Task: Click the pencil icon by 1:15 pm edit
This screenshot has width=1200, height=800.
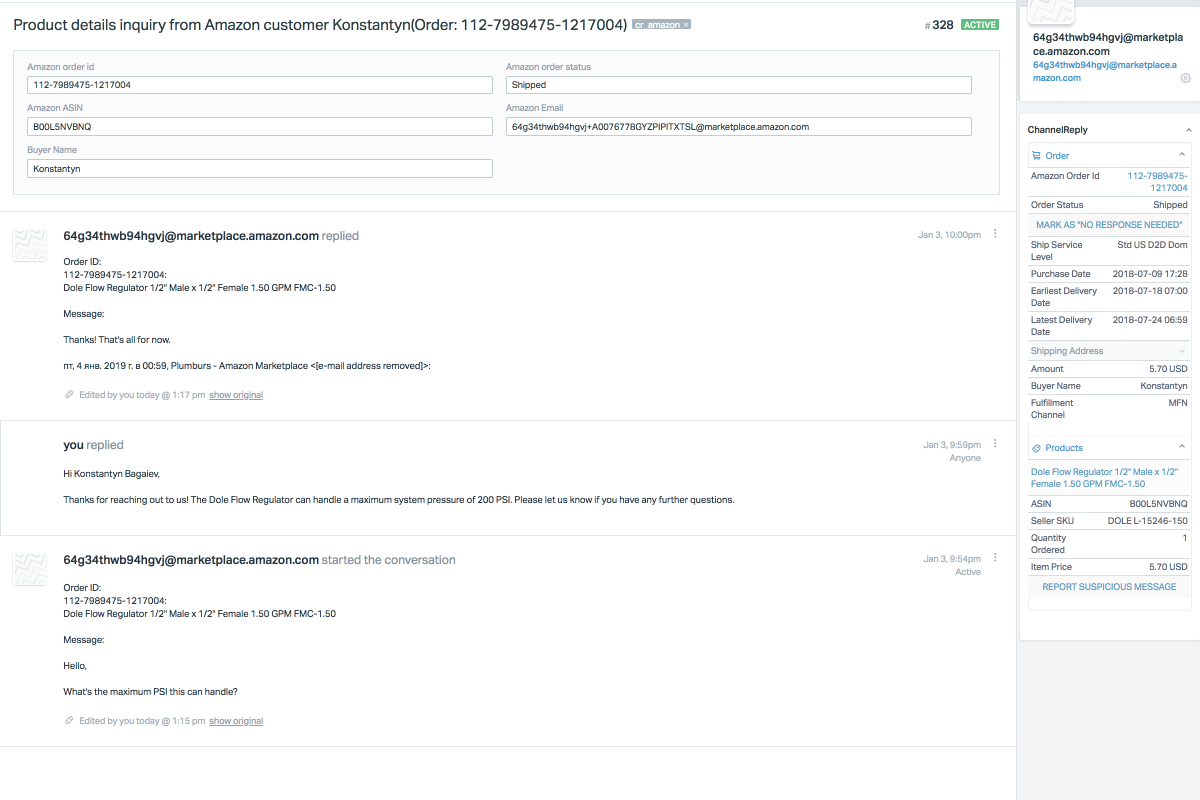Action: [69, 721]
